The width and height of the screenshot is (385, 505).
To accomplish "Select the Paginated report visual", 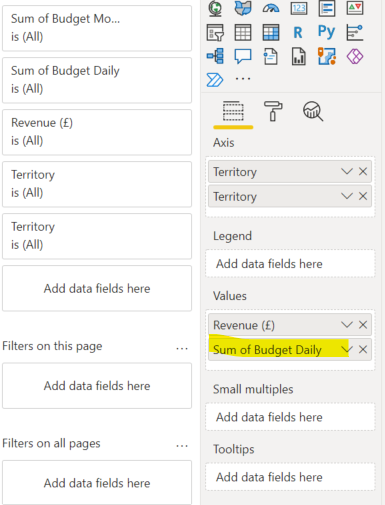I will (x=299, y=56).
